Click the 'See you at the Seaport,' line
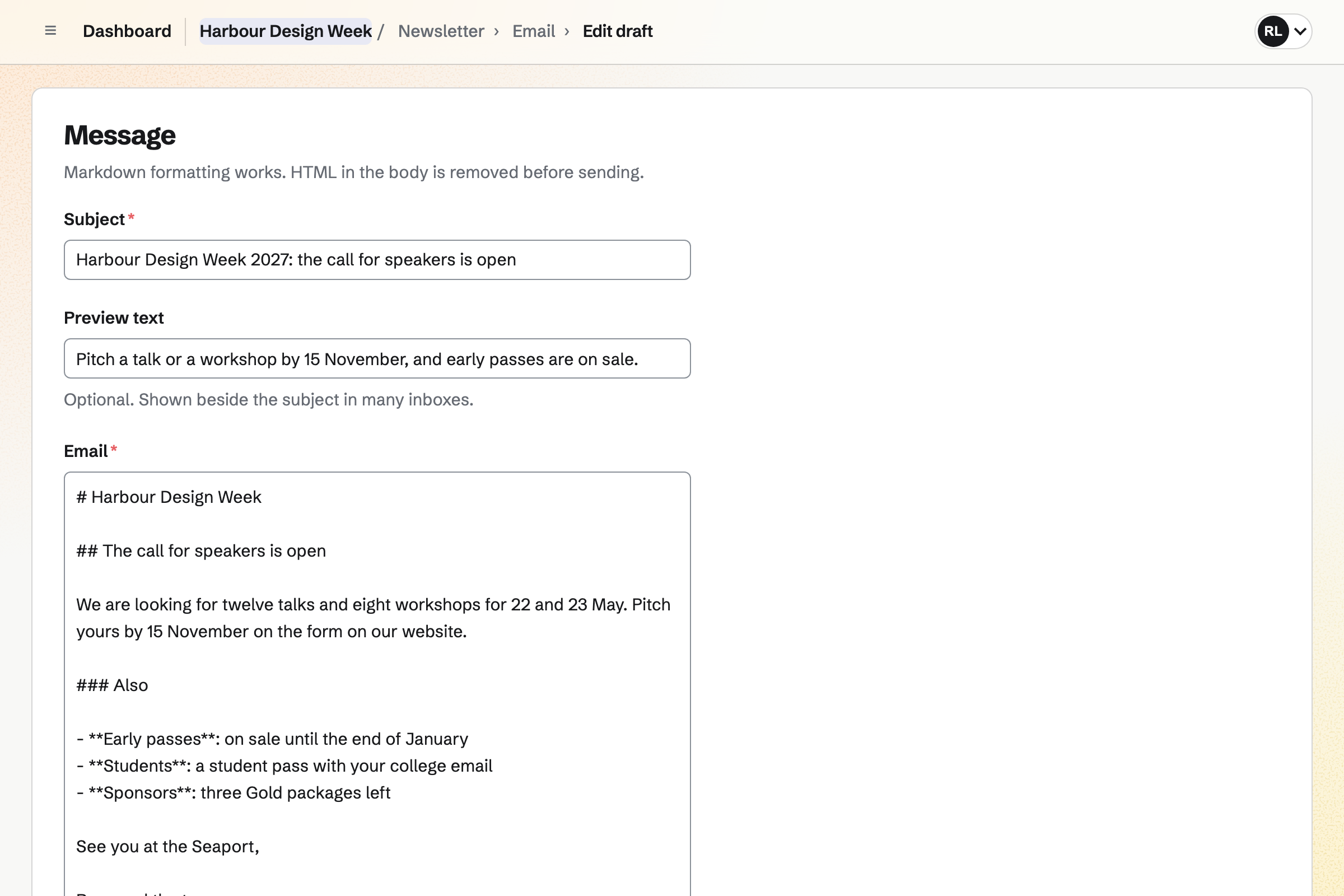This screenshot has height=896, width=1344. [x=167, y=846]
